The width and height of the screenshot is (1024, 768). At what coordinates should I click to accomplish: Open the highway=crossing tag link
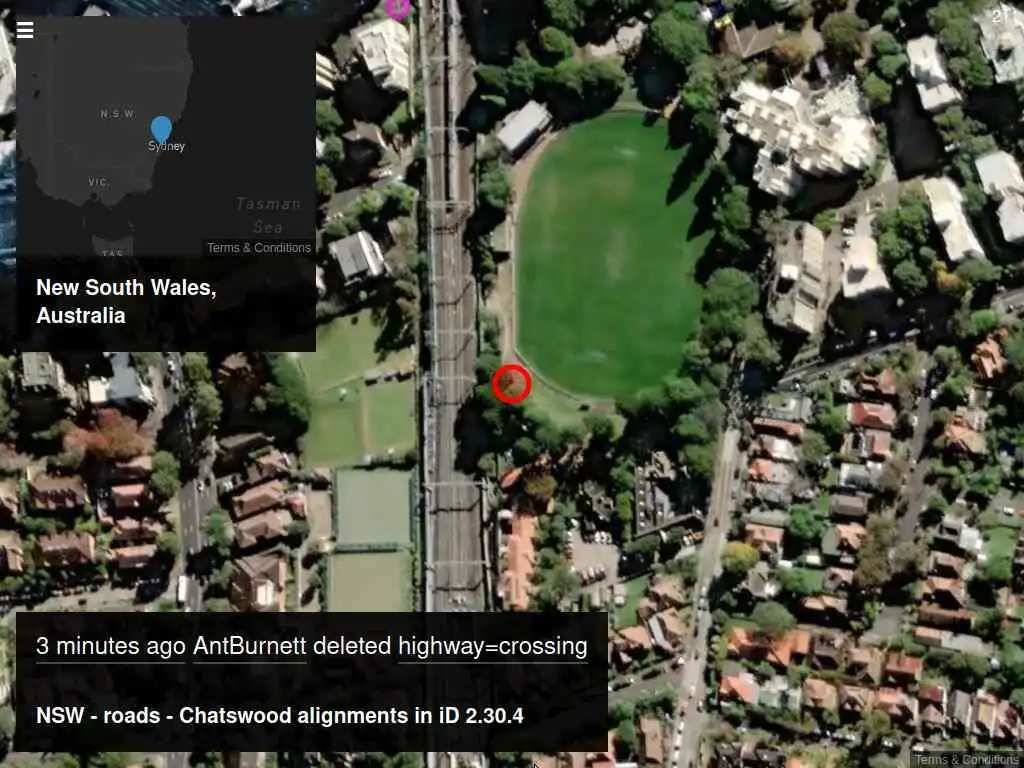[493, 646]
